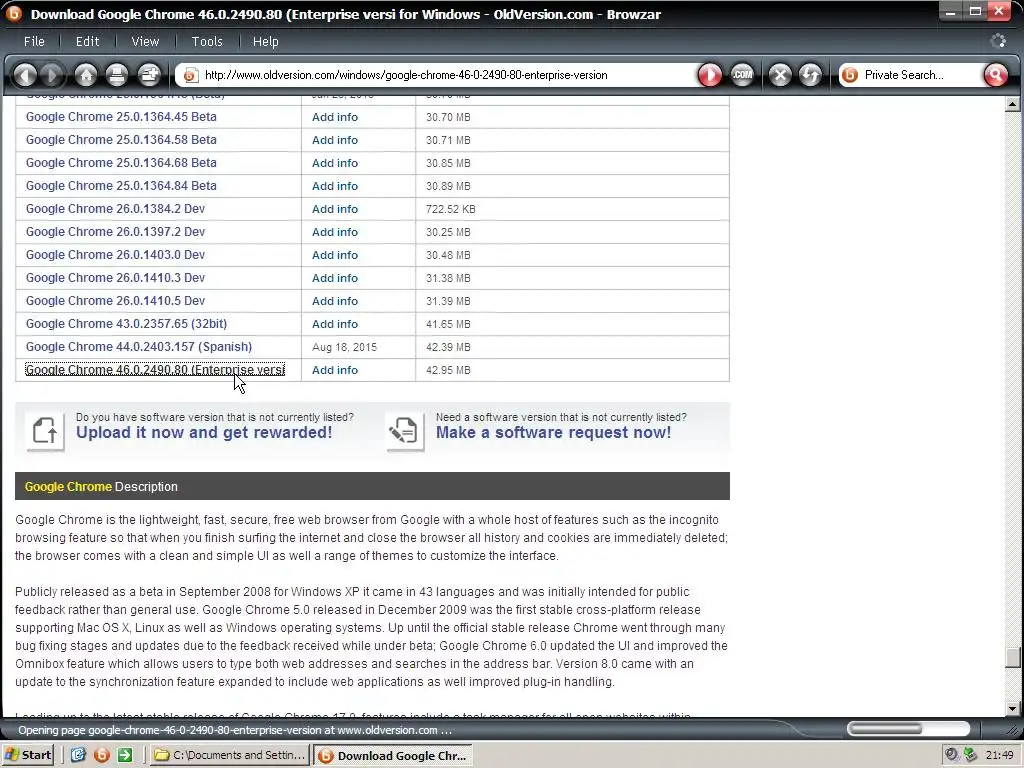Click Add info for Chrome 25.0.1364.45 Beta
1024x768 pixels.
[334, 117]
